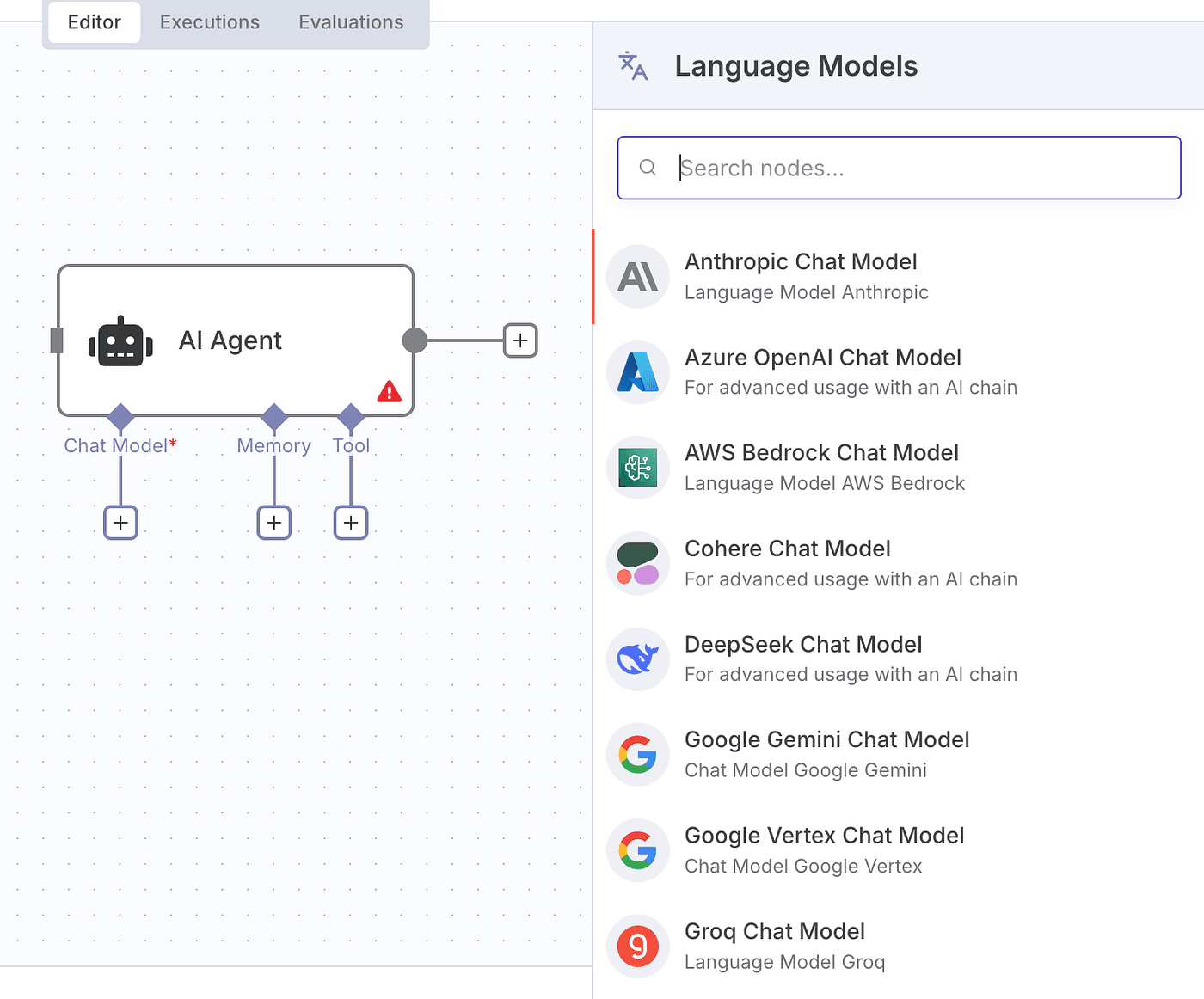This screenshot has width=1204, height=999.
Task: Add a node under Tool connector
Action: [x=351, y=523]
